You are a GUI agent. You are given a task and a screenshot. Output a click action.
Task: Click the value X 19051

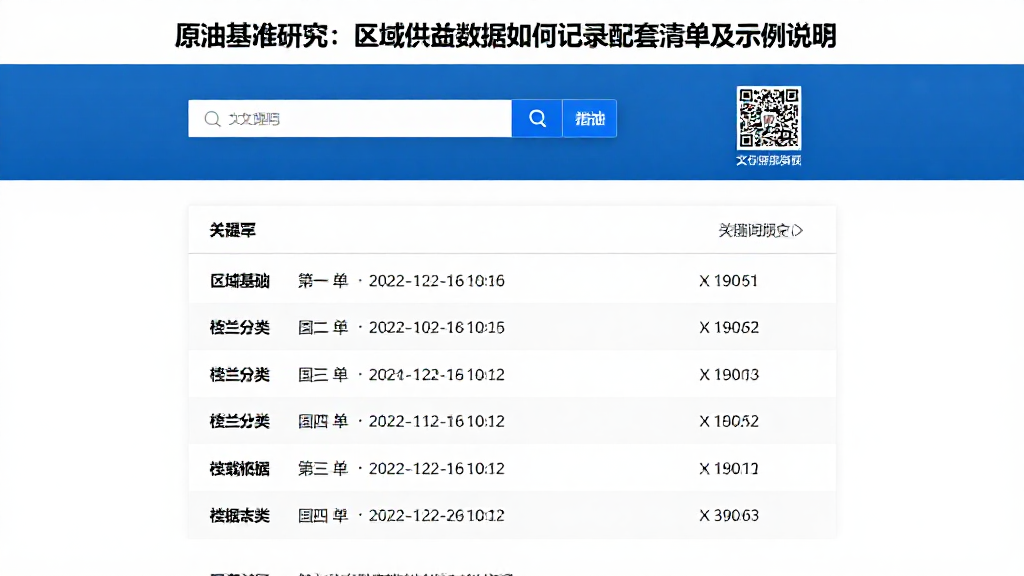tap(728, 281)
